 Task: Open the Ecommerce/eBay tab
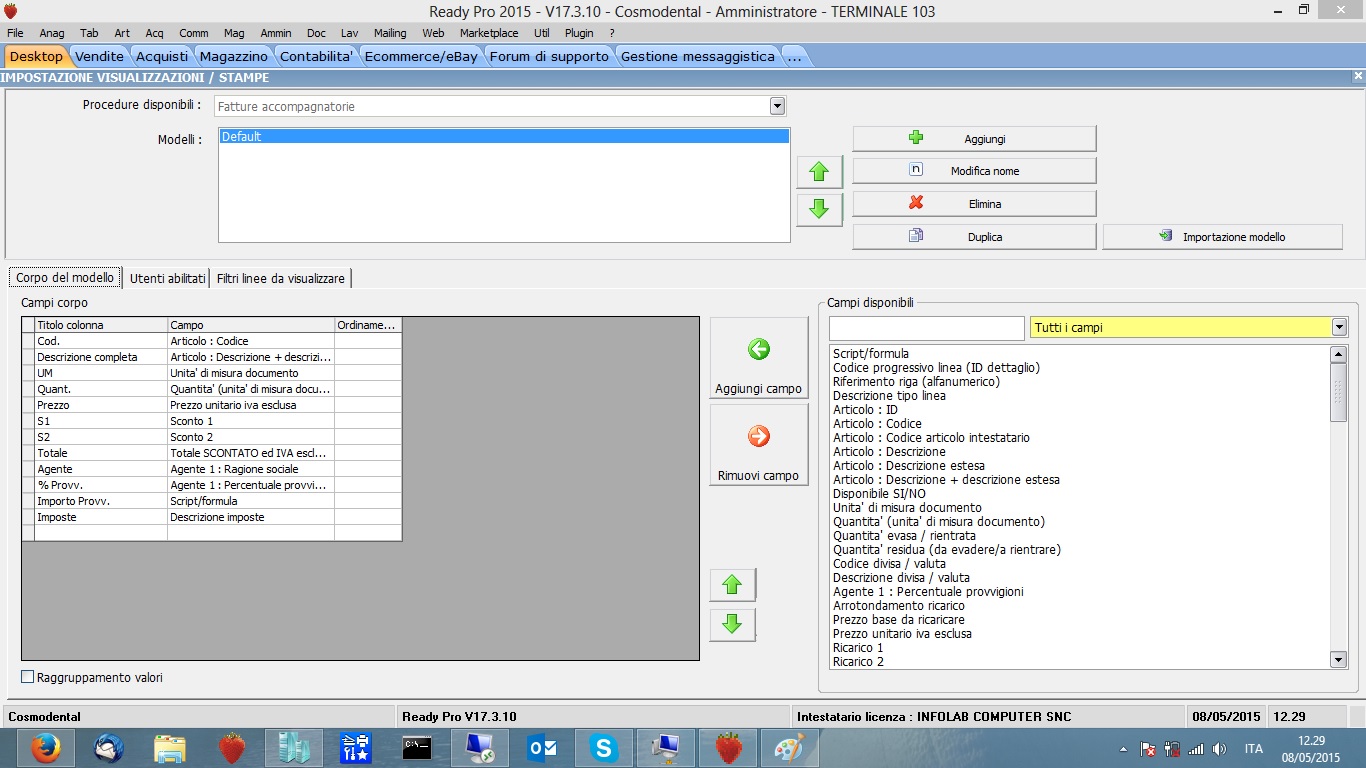coord(421,56)
